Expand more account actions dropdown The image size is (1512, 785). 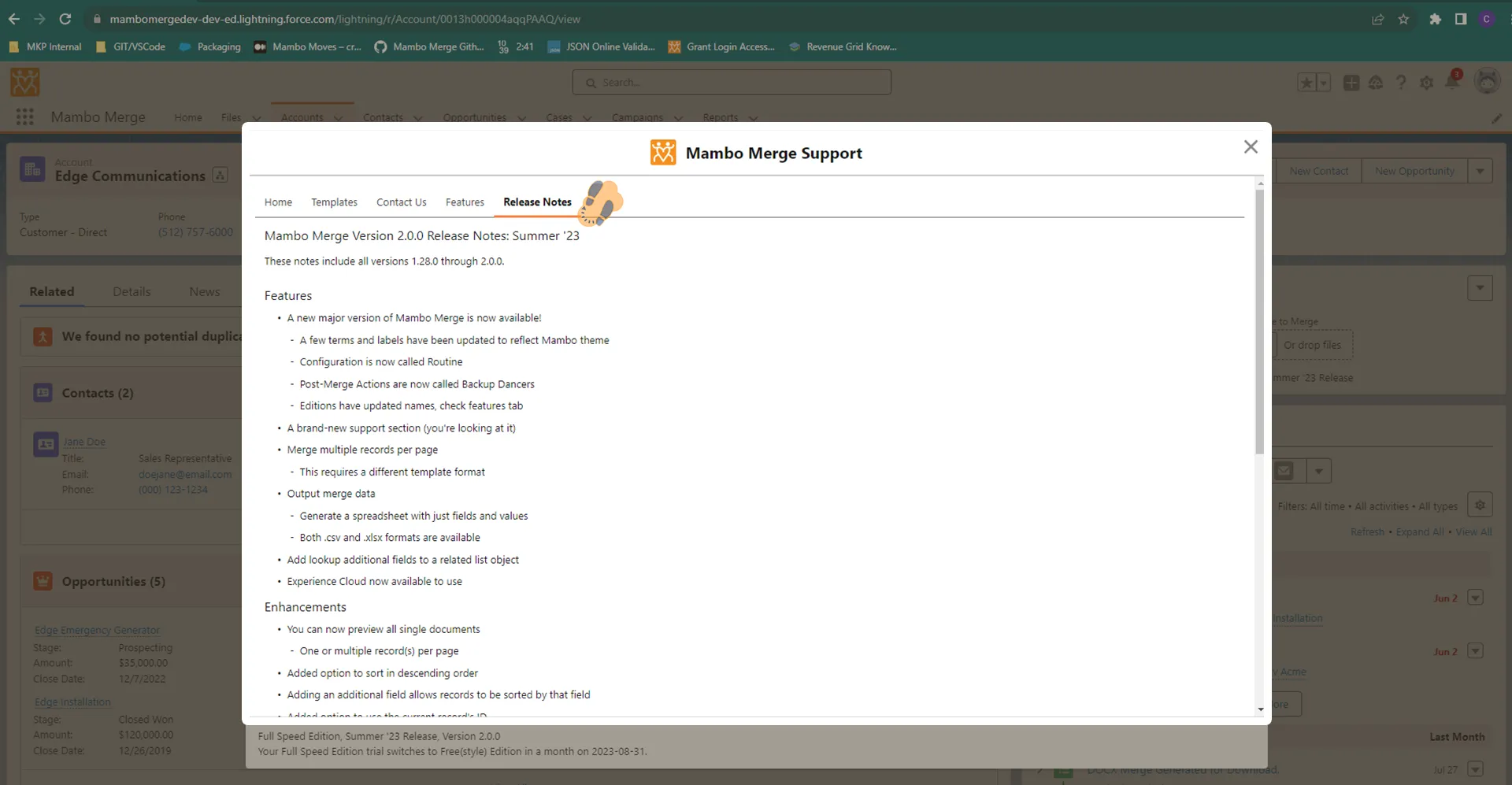pos(1480,171)
